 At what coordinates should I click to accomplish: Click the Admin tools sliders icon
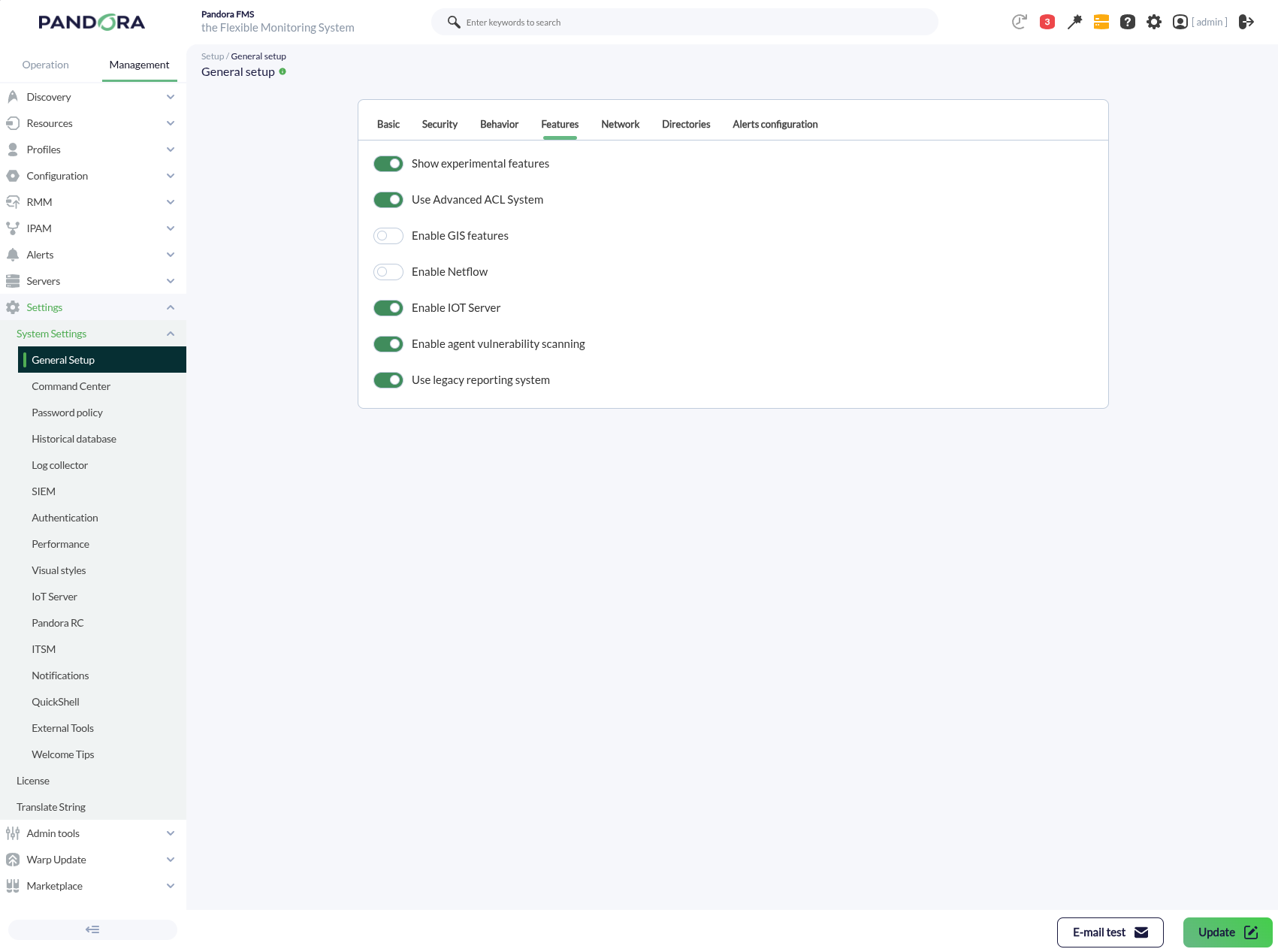[13, 833]
